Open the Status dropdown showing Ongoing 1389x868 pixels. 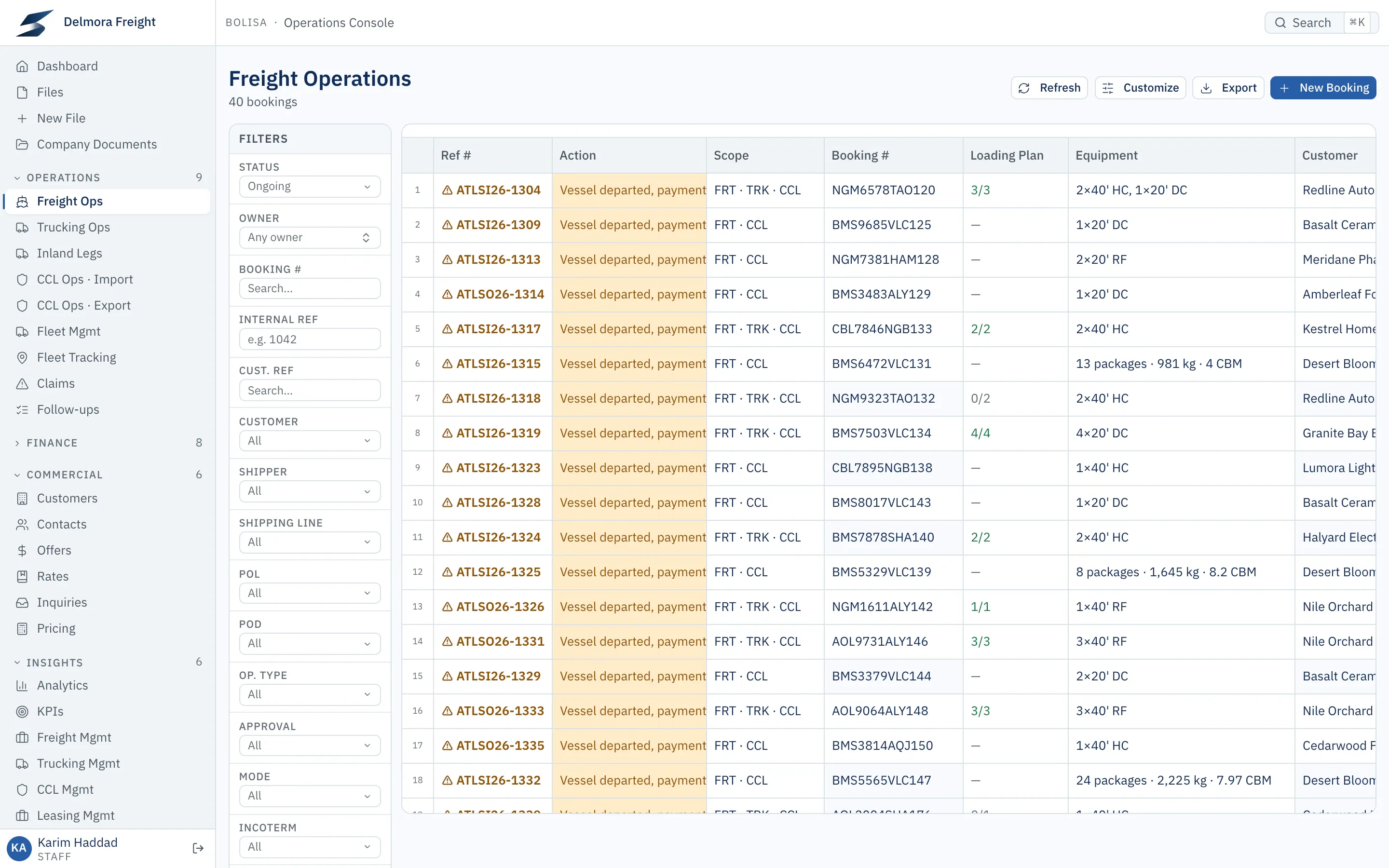(x=310, y=187)
